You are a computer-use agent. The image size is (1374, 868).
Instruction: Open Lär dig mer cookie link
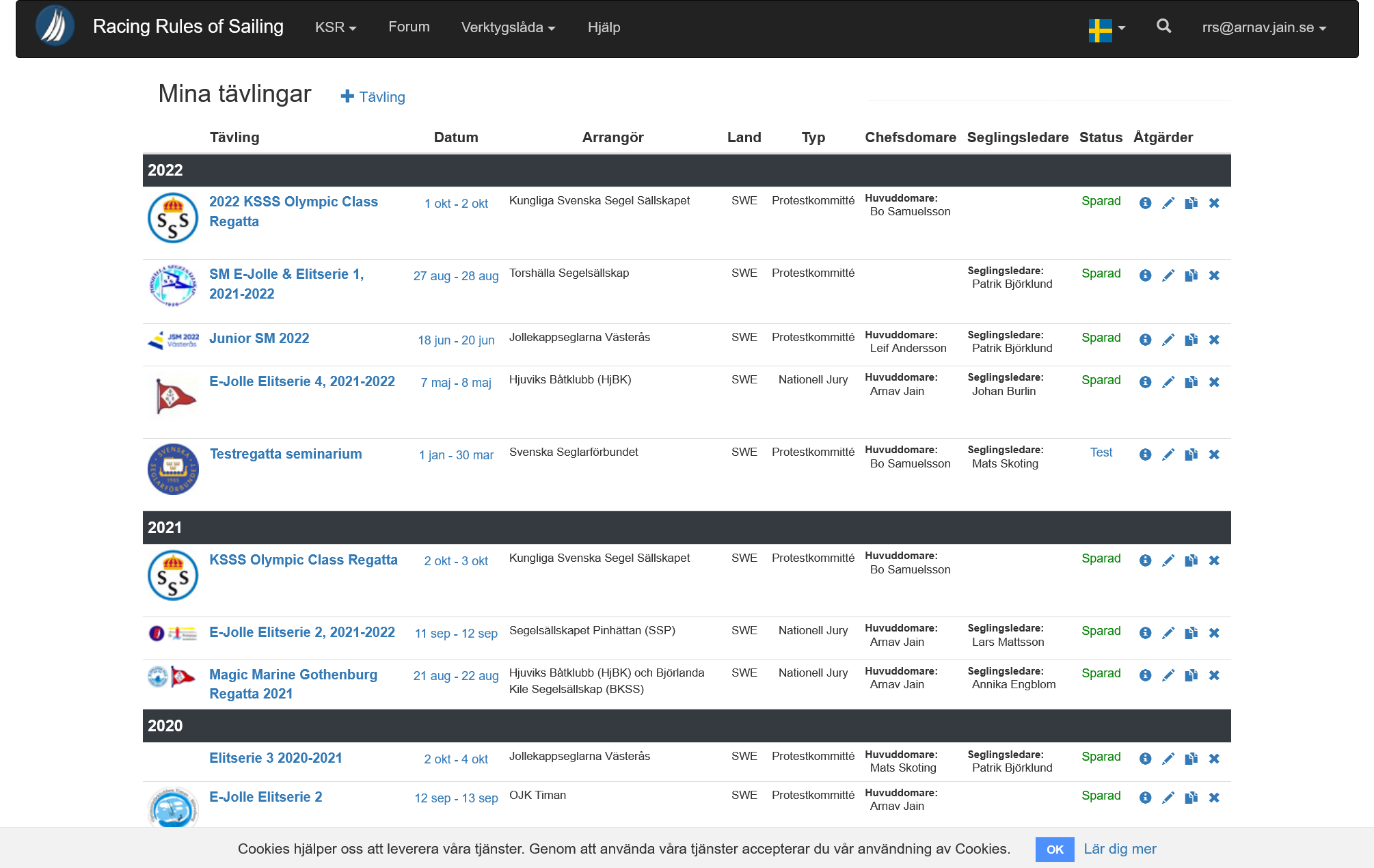coord(1120,849)
